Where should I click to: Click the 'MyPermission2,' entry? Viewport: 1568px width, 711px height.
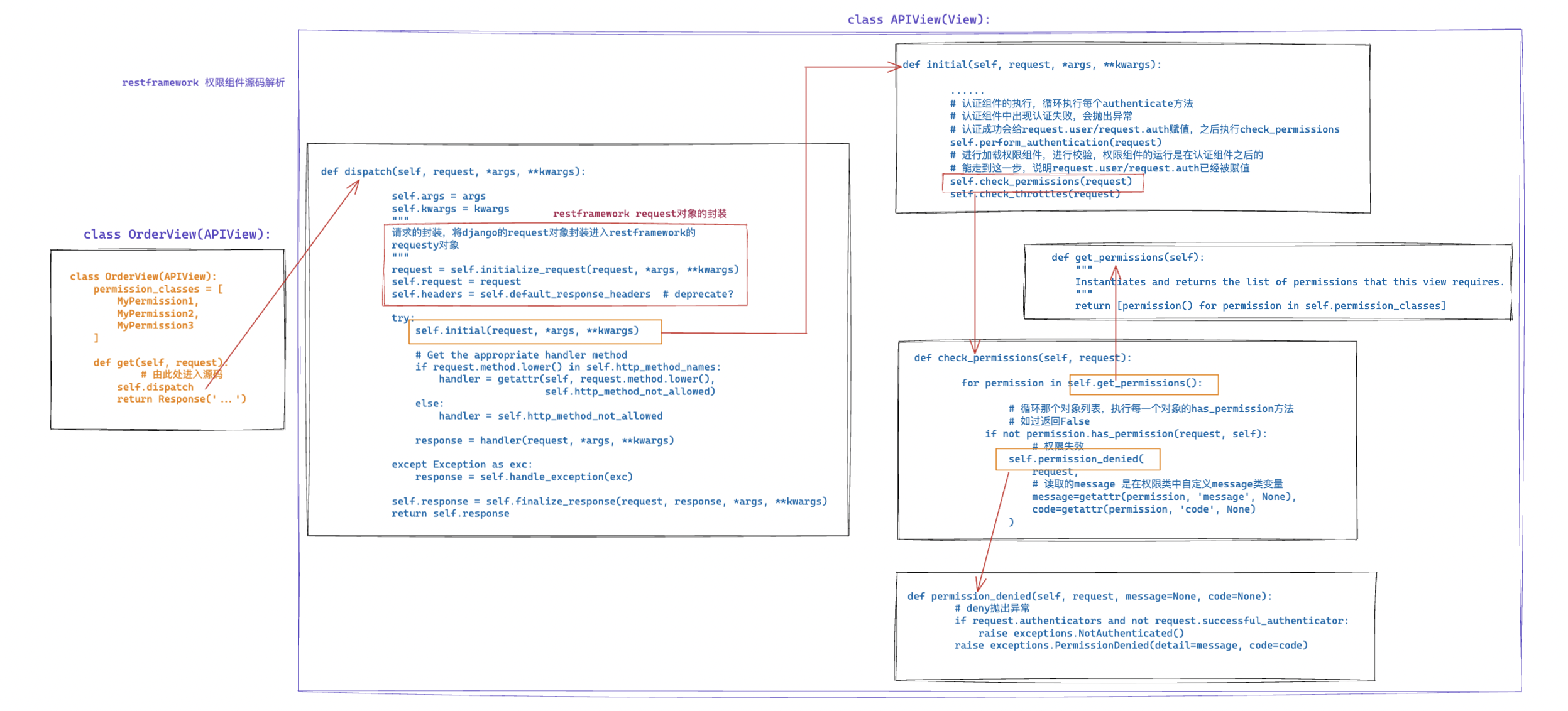(157, 313)
